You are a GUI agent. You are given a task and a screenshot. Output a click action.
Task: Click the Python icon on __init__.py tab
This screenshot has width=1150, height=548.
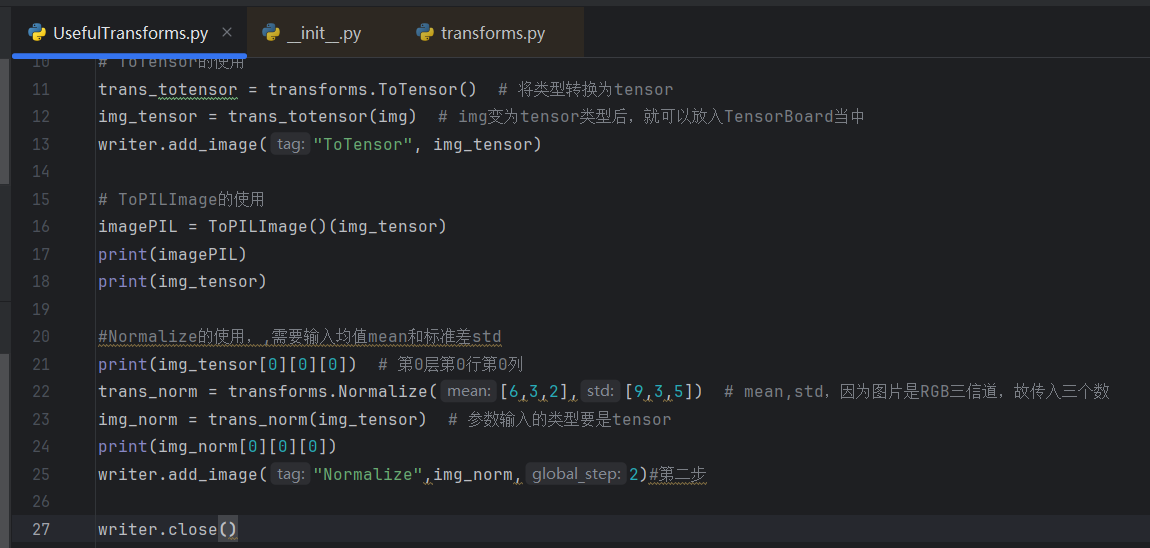[x=271, y=33]
